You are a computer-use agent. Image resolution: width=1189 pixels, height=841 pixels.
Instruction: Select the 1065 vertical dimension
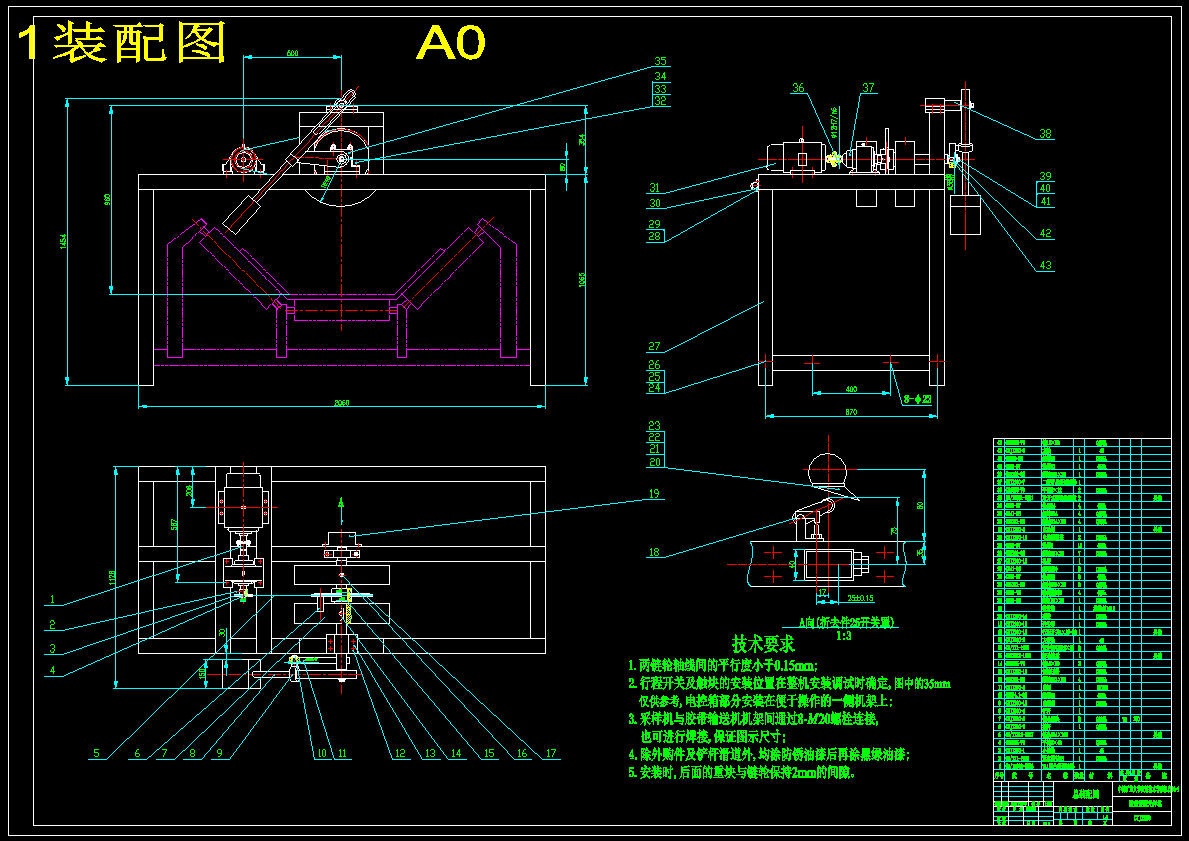pos(582,281)
